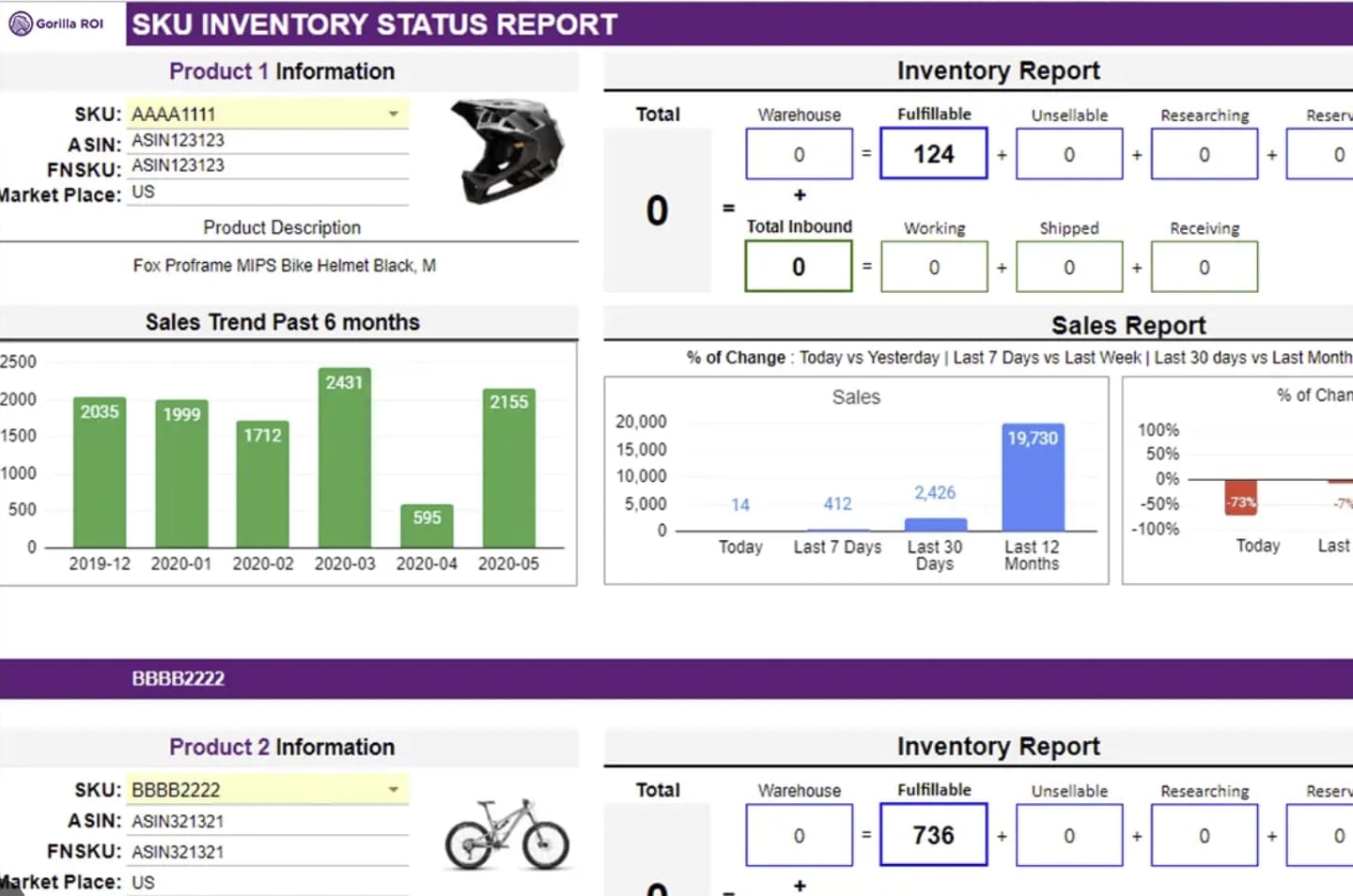Click the Product 2 Information heading
1353x896 pixels.
tap(282, 747)
